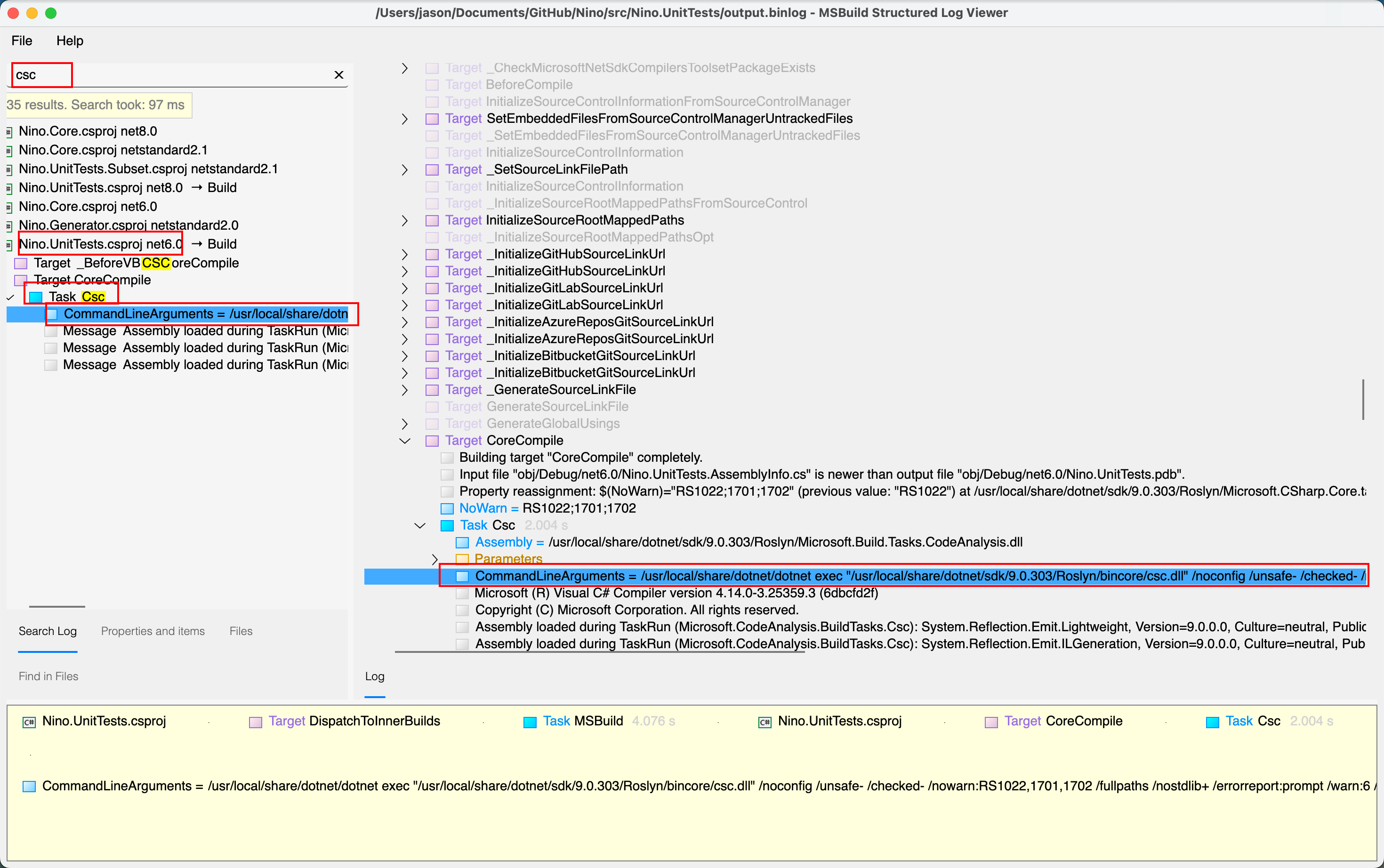
Task: Expand the _CheckMicrosoftNetSdkCompilersToolsetPackageExists target
Action: coord(405,68)
